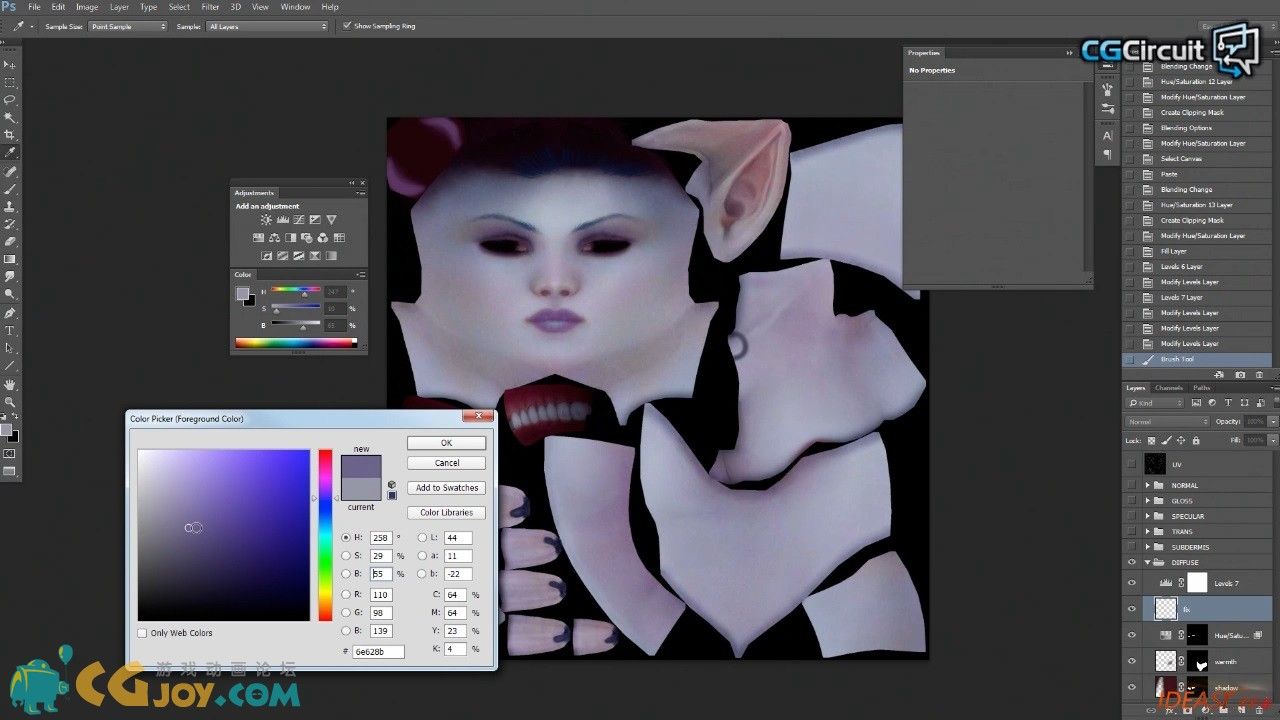Add a Black & White adjustment

coord(290,238)
